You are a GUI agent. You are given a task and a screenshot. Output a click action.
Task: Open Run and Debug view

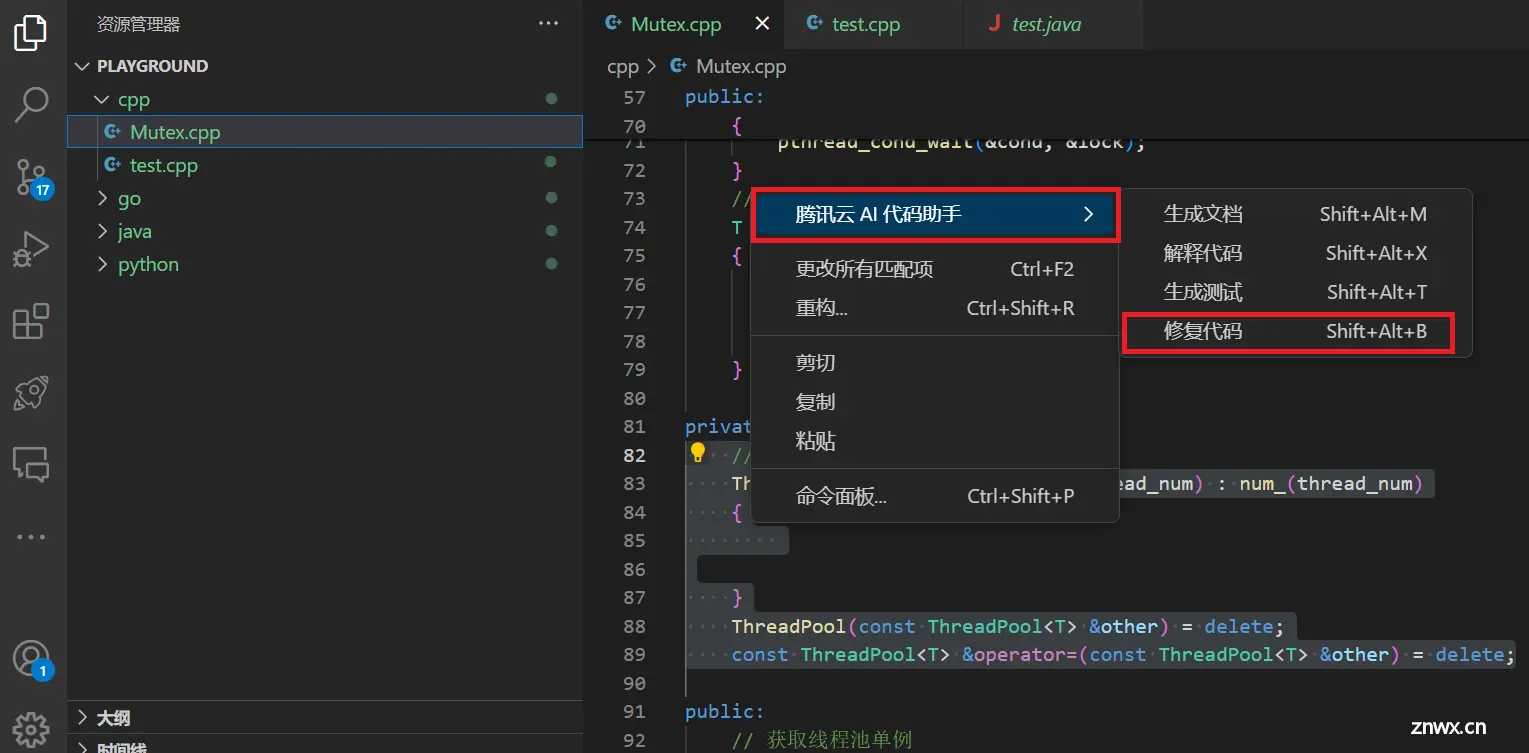31,248
